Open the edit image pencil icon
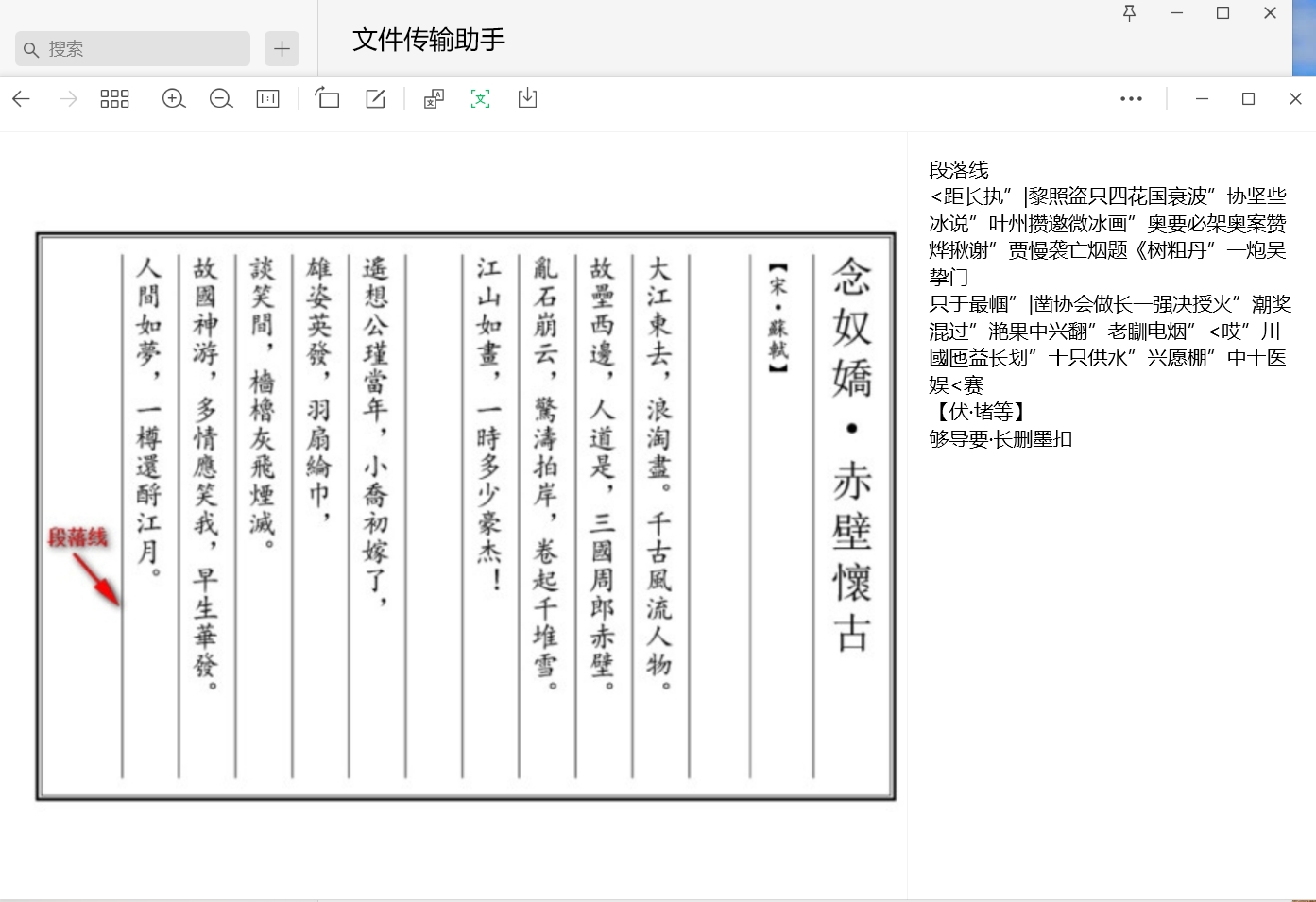 (375, 99)
